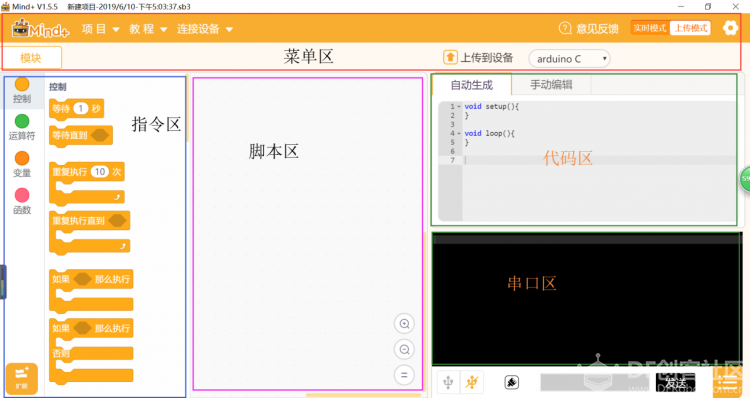This screenshot has width=750, height=398.
Task: Click the Mind+ logo
Action: tap(41, 29)
